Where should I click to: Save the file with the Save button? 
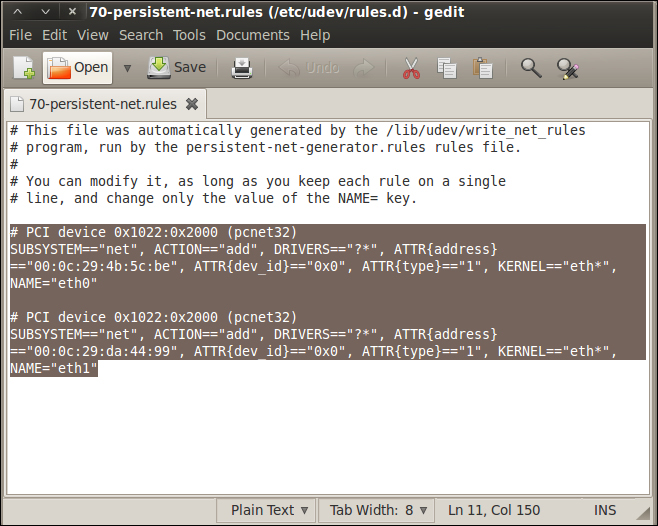177,68
